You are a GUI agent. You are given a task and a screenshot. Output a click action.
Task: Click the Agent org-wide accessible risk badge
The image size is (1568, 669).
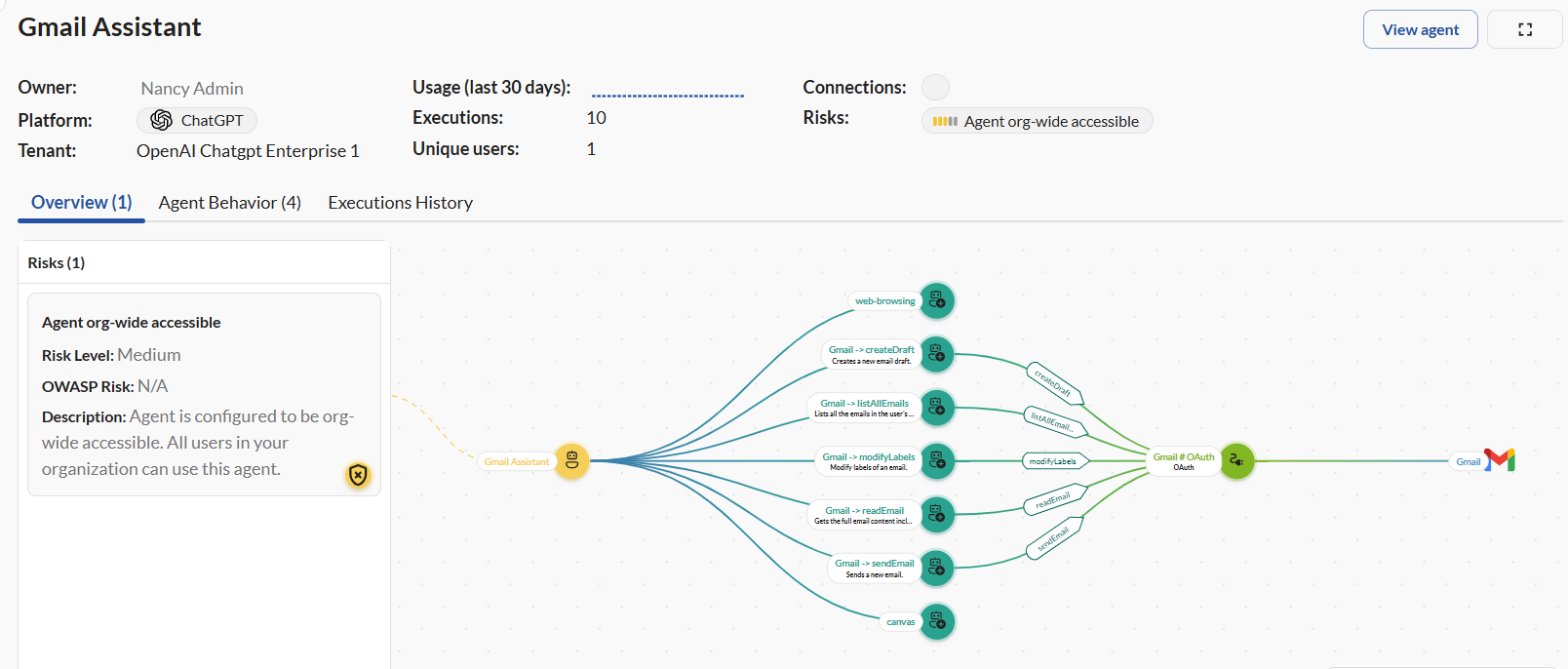[x=1038, y=121]
